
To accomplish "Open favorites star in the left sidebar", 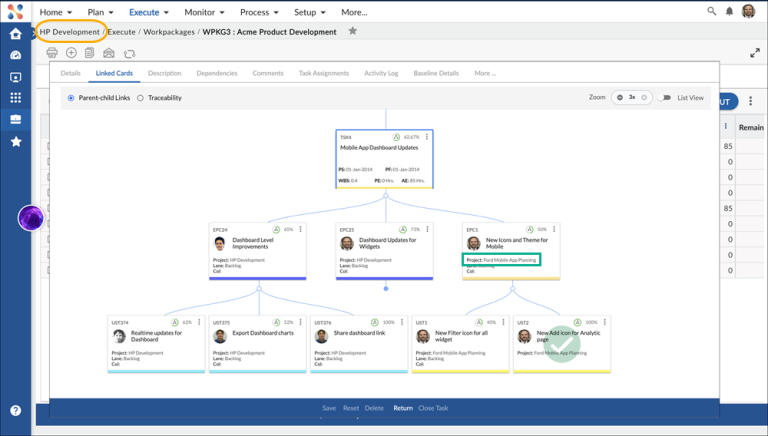I will point(16,142).
